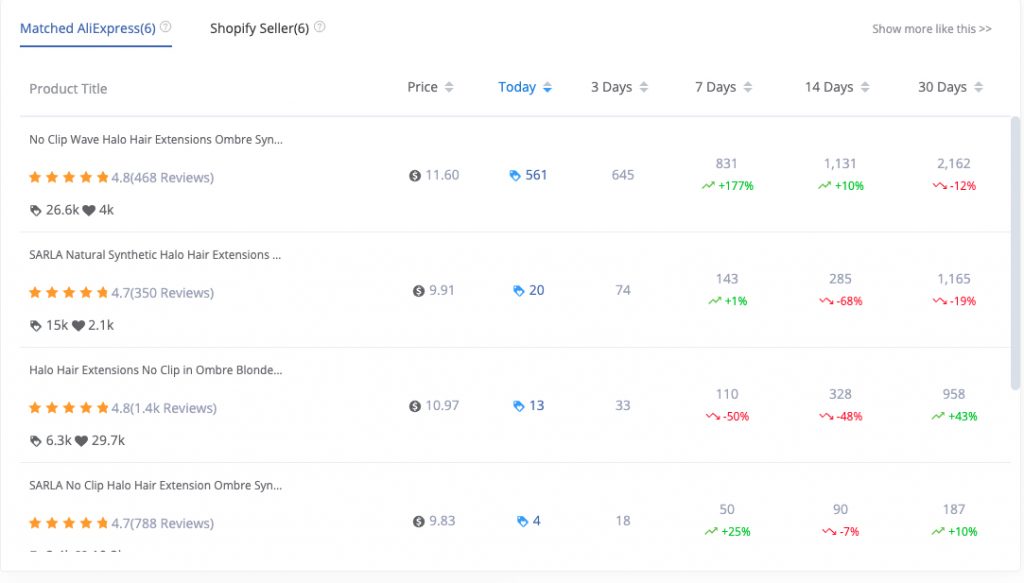Open the SARLA No Clip Halo Hair Extension Ombre product
The height and width of the screenshot is (583, 1024).
(x=155, y=485)
